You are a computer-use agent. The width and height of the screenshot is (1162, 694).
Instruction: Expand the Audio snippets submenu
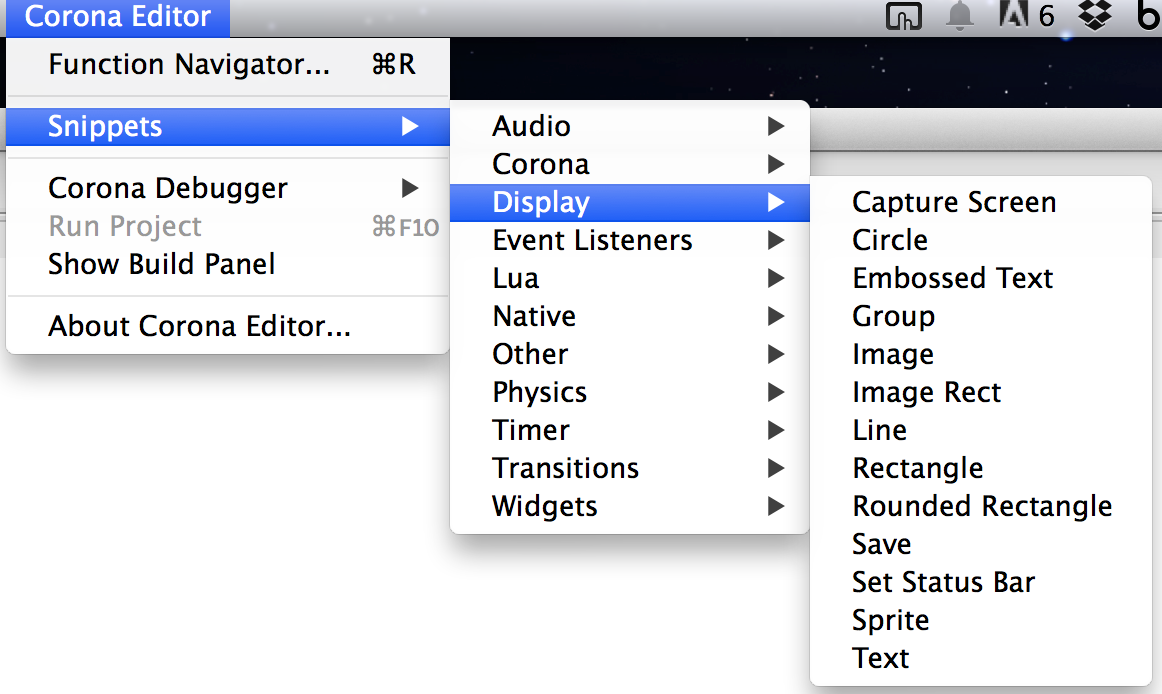(630, 126)
